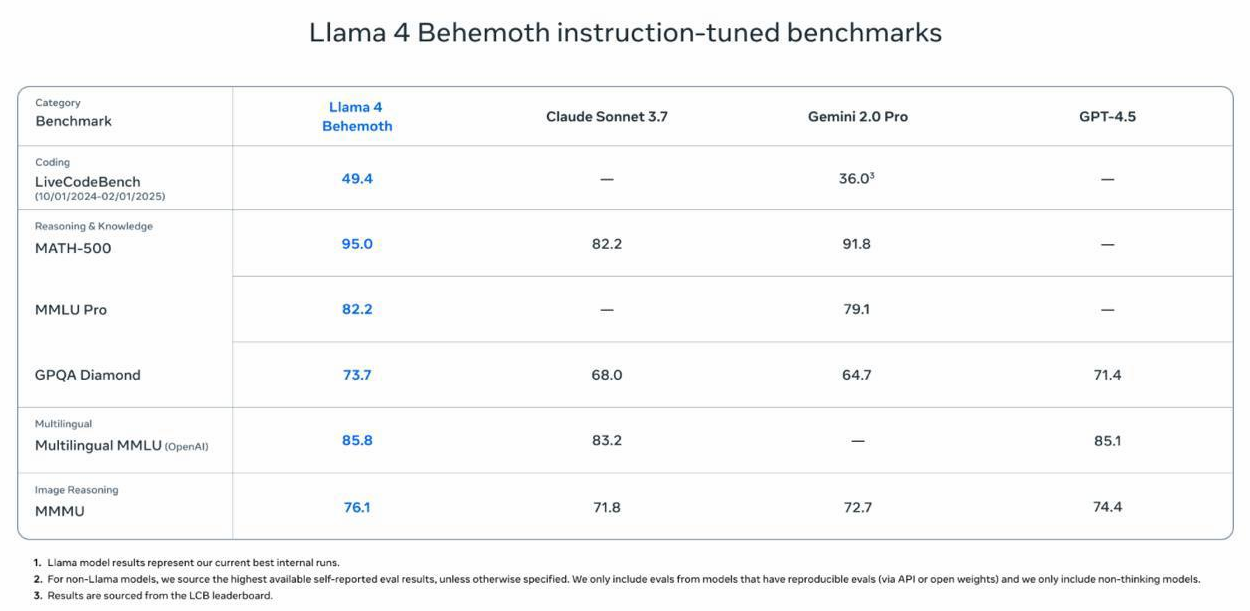Select the MATH-500 benchmark label
Viewport: 1250px width, 611px height.
pos(73,248)
